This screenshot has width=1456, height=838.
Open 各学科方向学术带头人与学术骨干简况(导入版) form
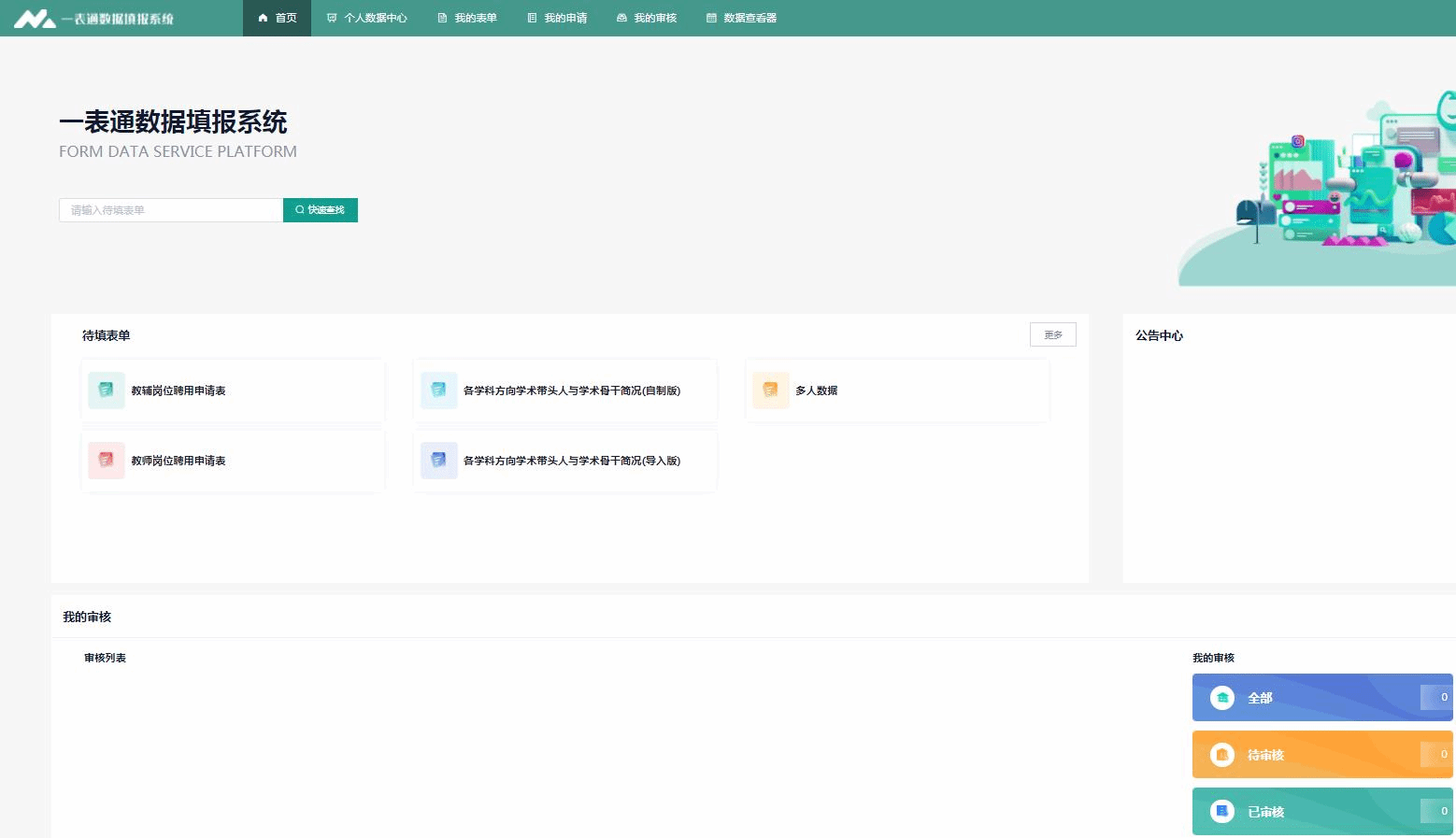[572, 461]
